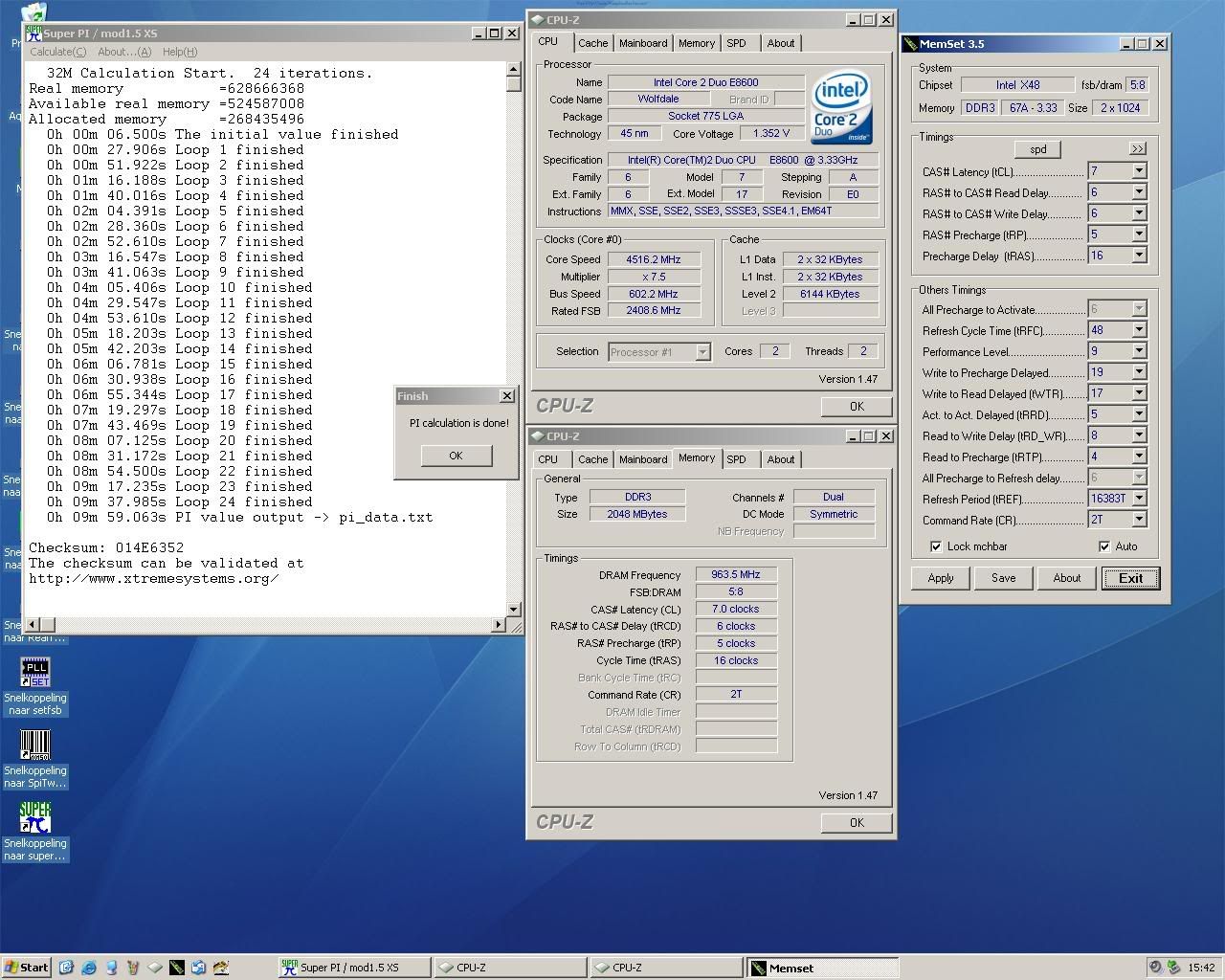Click OK in the top CPU-Z window
The image size is (1225, 980).
[857, 406]
